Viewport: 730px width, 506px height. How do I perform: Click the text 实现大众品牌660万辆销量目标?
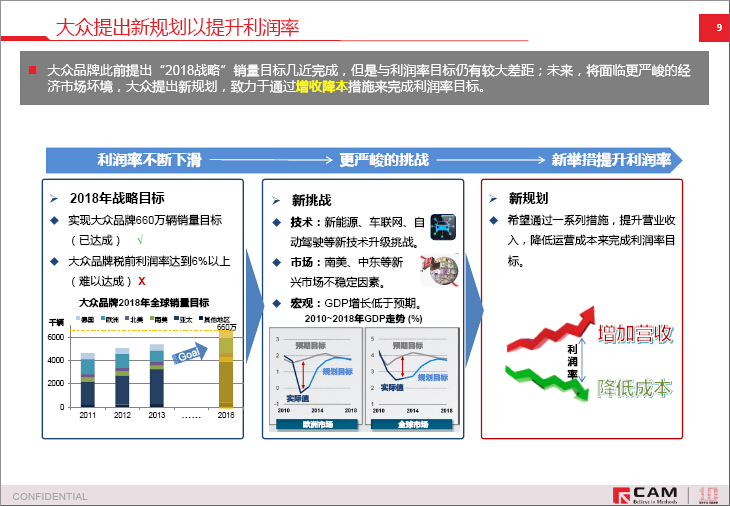[x=145, y=220]
